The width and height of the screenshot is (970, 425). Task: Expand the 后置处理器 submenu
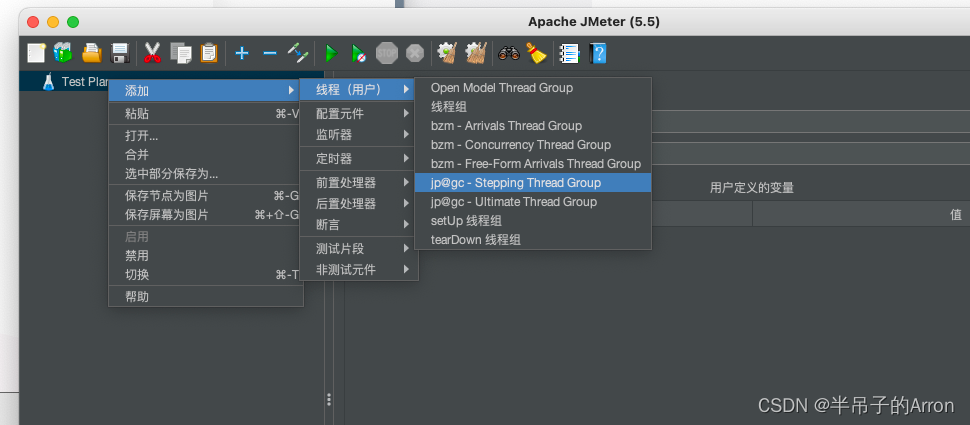[x=357, y=204]
